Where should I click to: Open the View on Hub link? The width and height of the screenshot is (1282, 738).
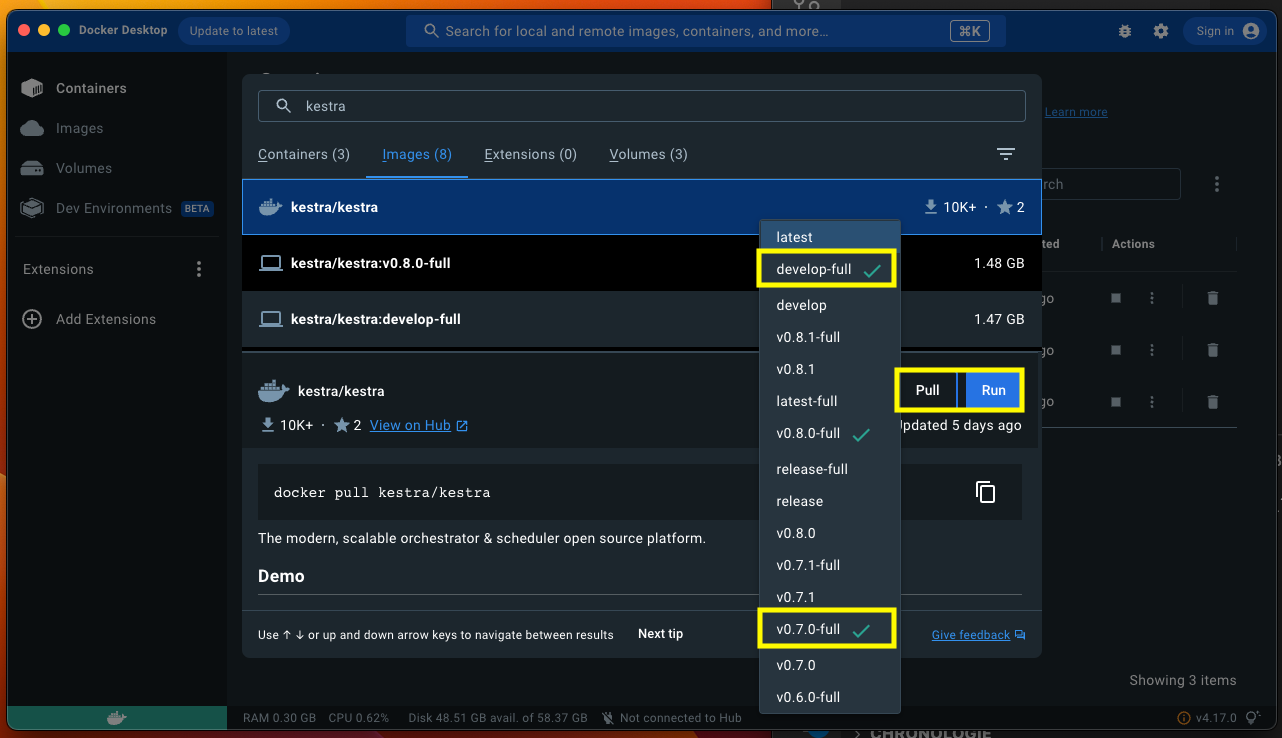410,425
